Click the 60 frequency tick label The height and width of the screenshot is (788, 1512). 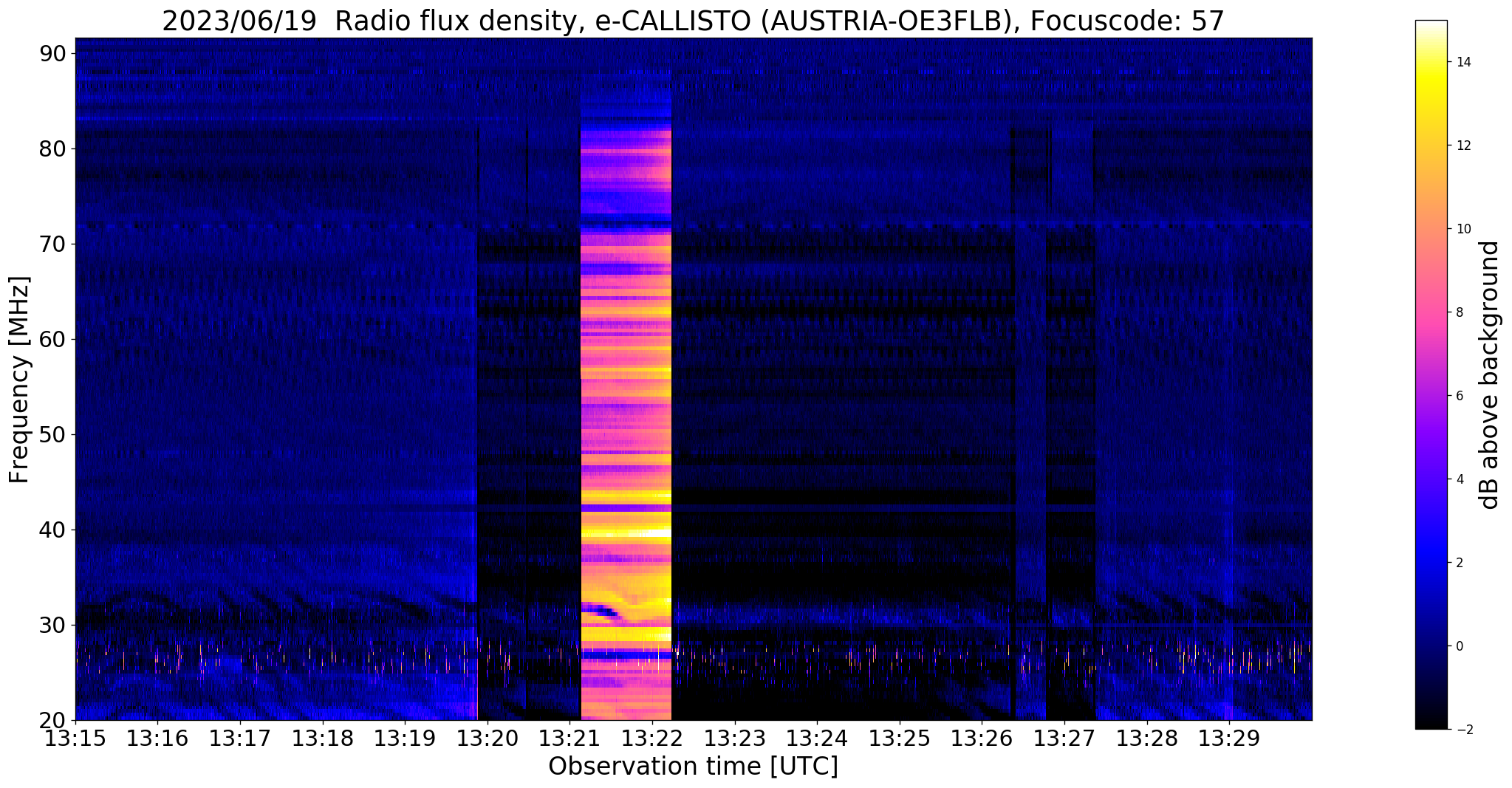click(x=53, y=339)
